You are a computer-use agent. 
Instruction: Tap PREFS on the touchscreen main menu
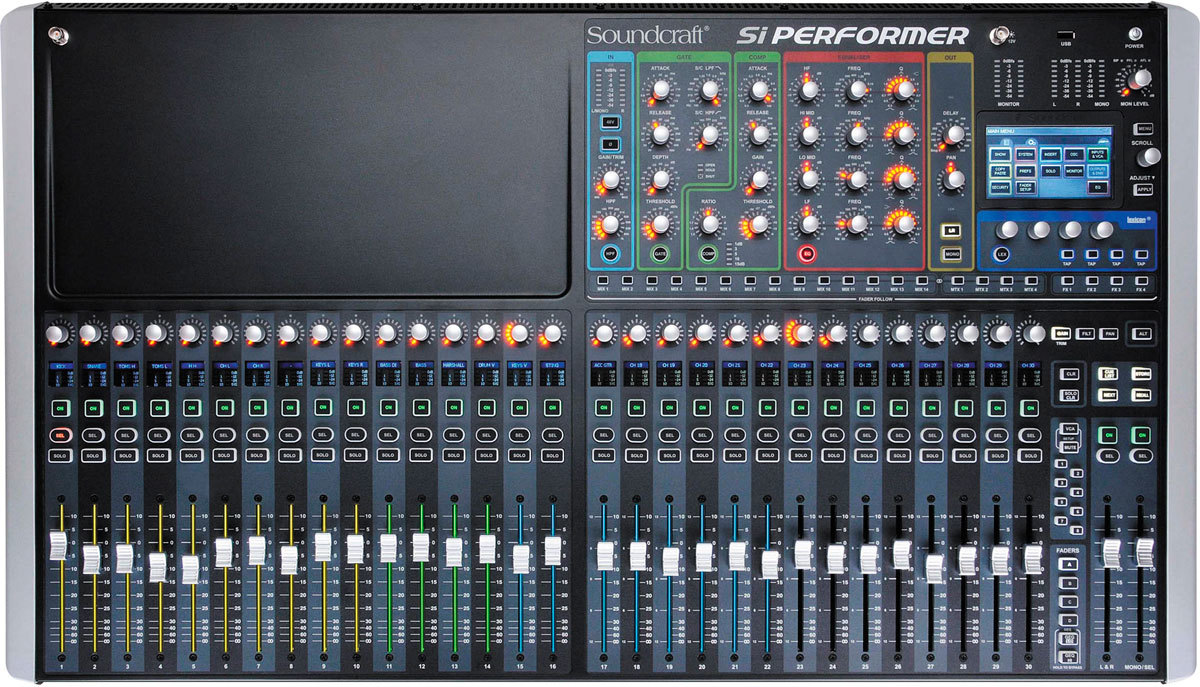coord(1025,171)
